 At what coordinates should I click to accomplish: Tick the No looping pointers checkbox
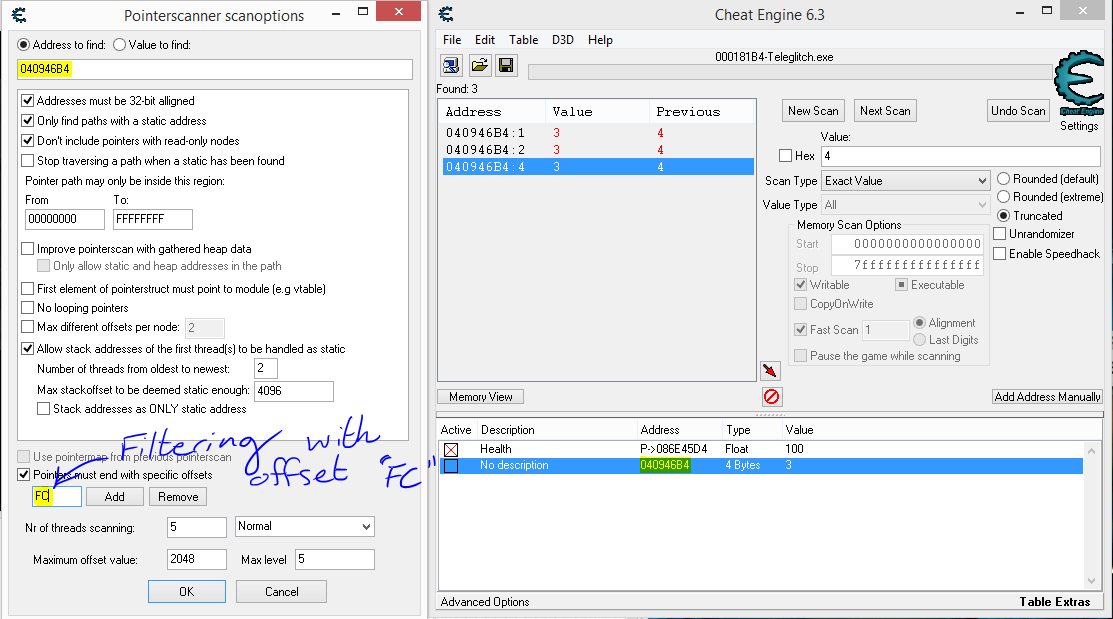(x=28, y=308)
